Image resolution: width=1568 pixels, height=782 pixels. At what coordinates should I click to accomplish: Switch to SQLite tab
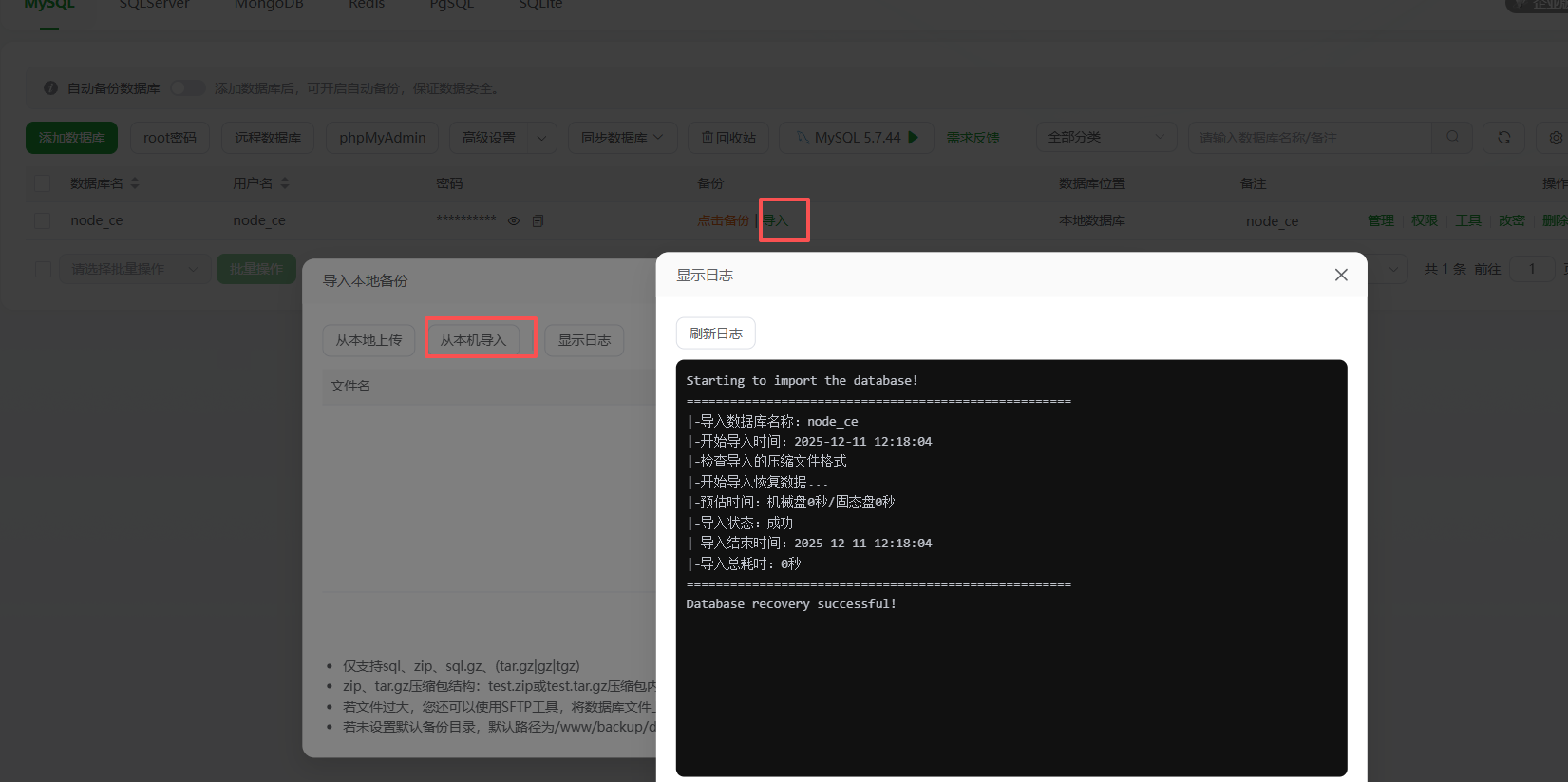(x=540, y=5)
